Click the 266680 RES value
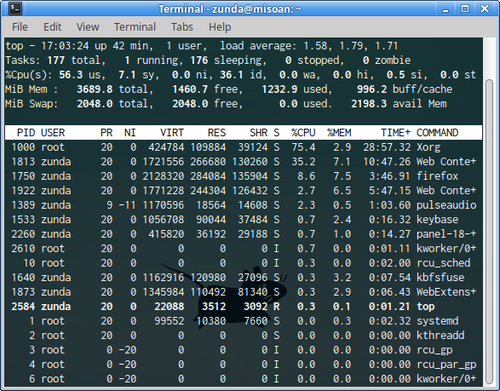The height and width of the screenshot is (391, 500). pyautogui.click(x=208, y=162)
